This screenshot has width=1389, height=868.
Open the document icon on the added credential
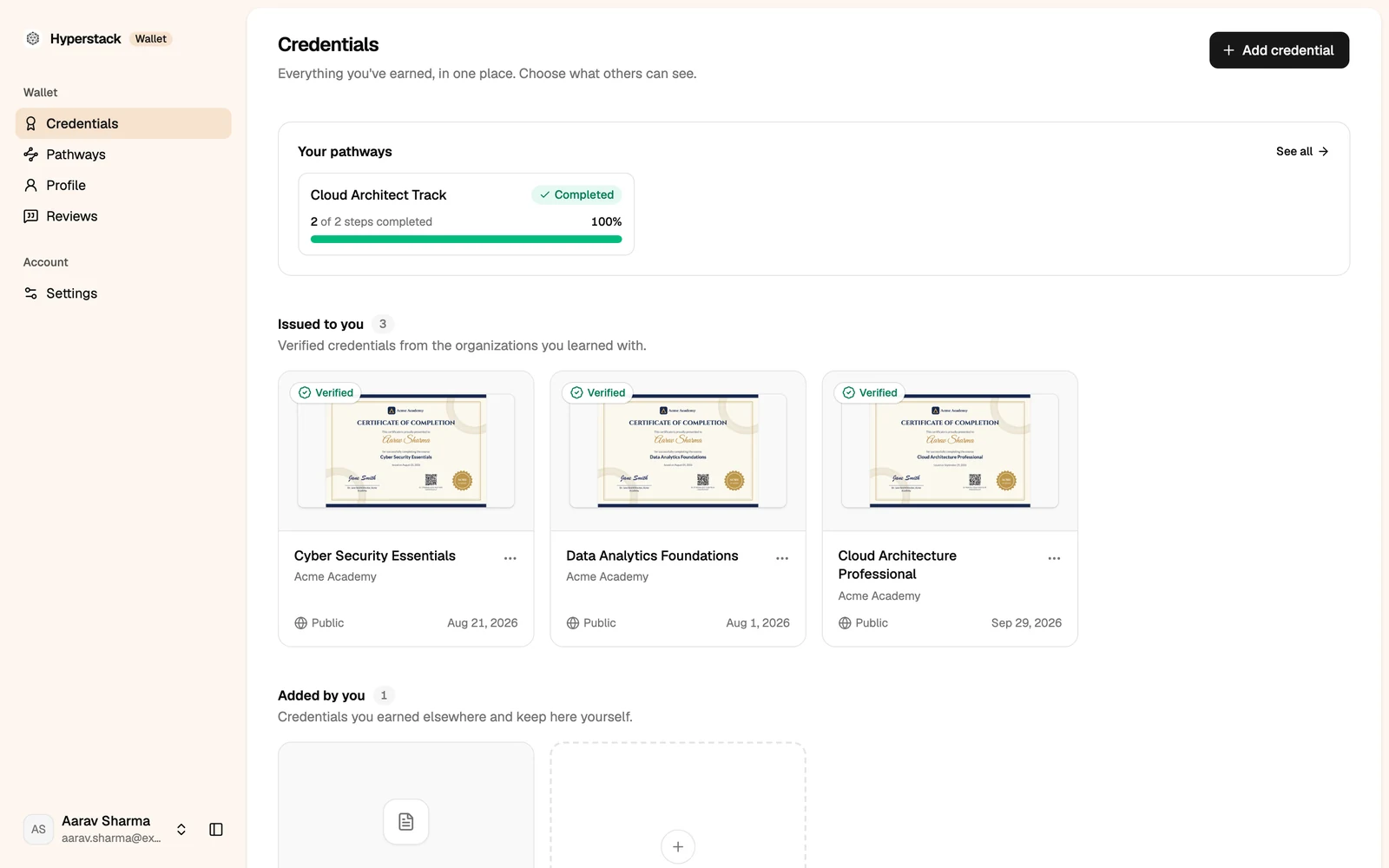(x=406, y=821)
